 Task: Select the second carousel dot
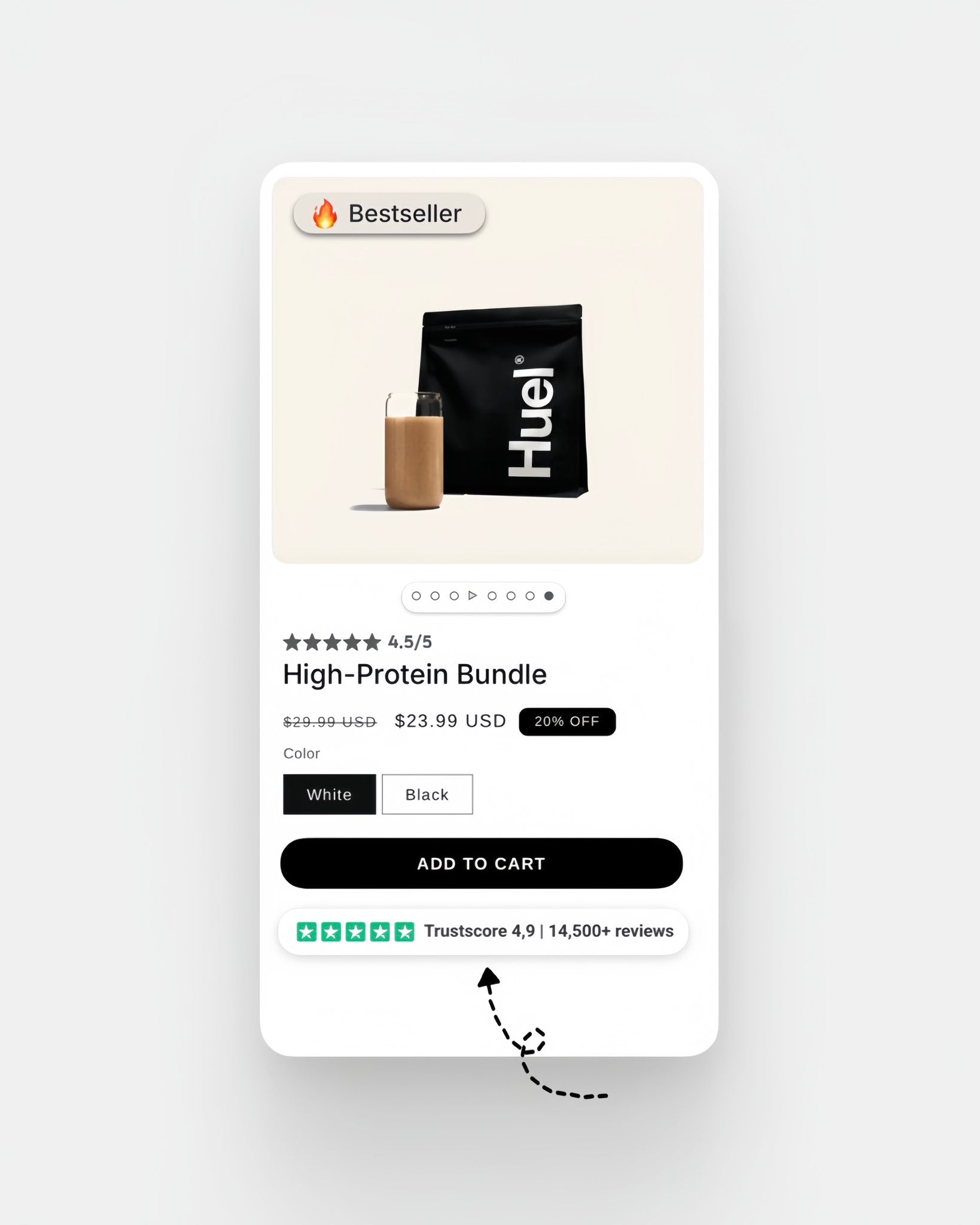[x=435, y=596]
